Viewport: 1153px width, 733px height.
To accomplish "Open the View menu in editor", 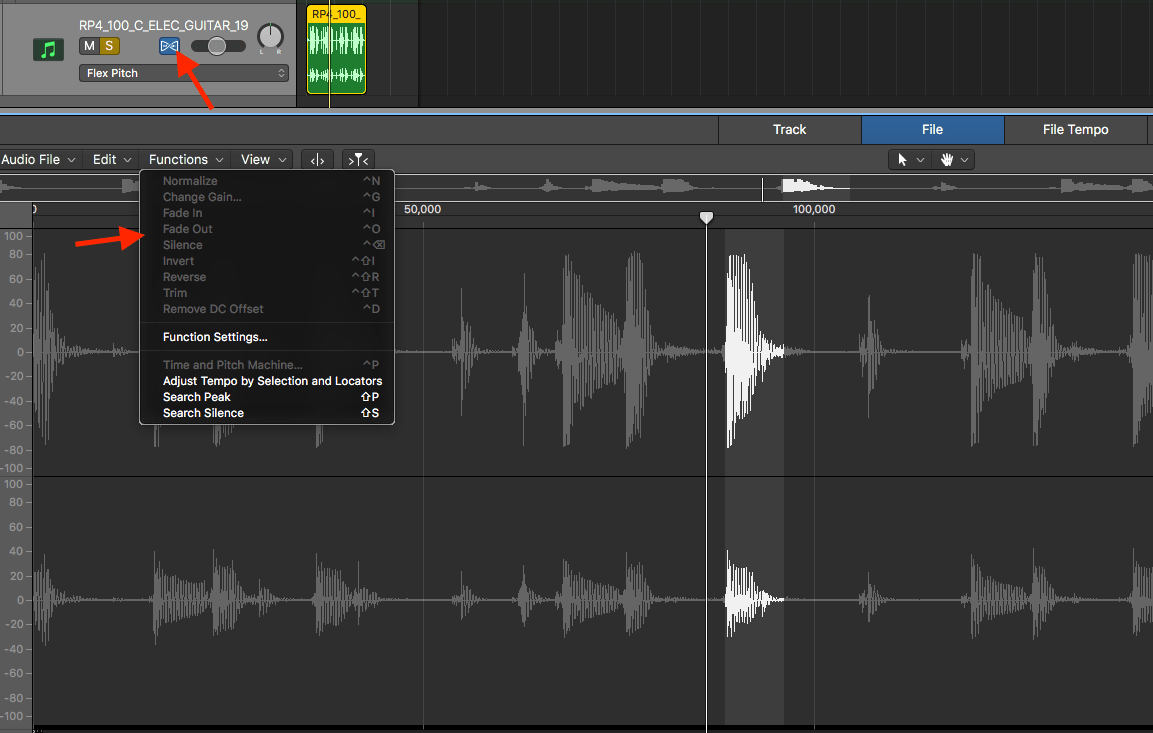I will coord(263,160).
